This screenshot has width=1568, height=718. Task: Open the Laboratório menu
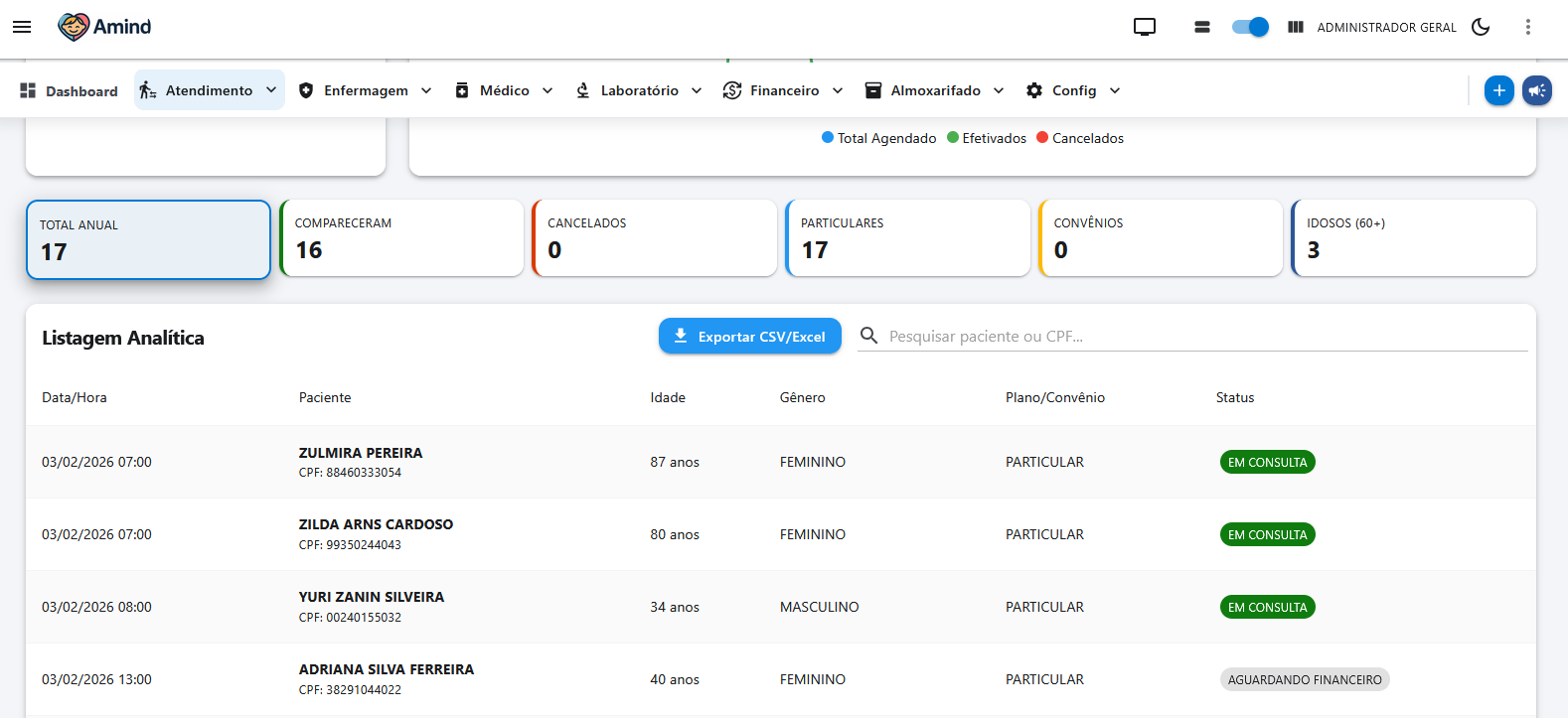639,90
